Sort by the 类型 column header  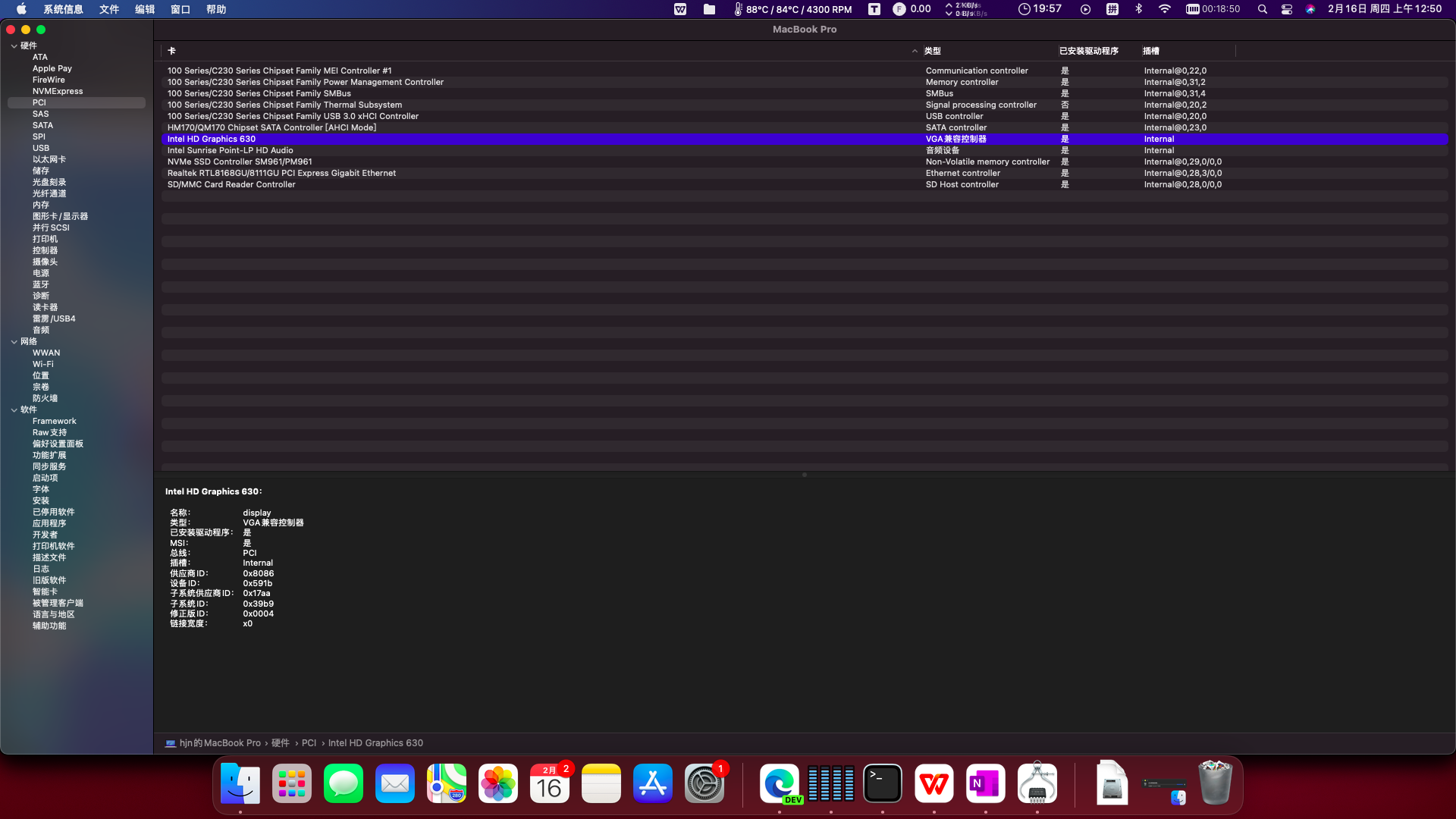pos(988,51)
